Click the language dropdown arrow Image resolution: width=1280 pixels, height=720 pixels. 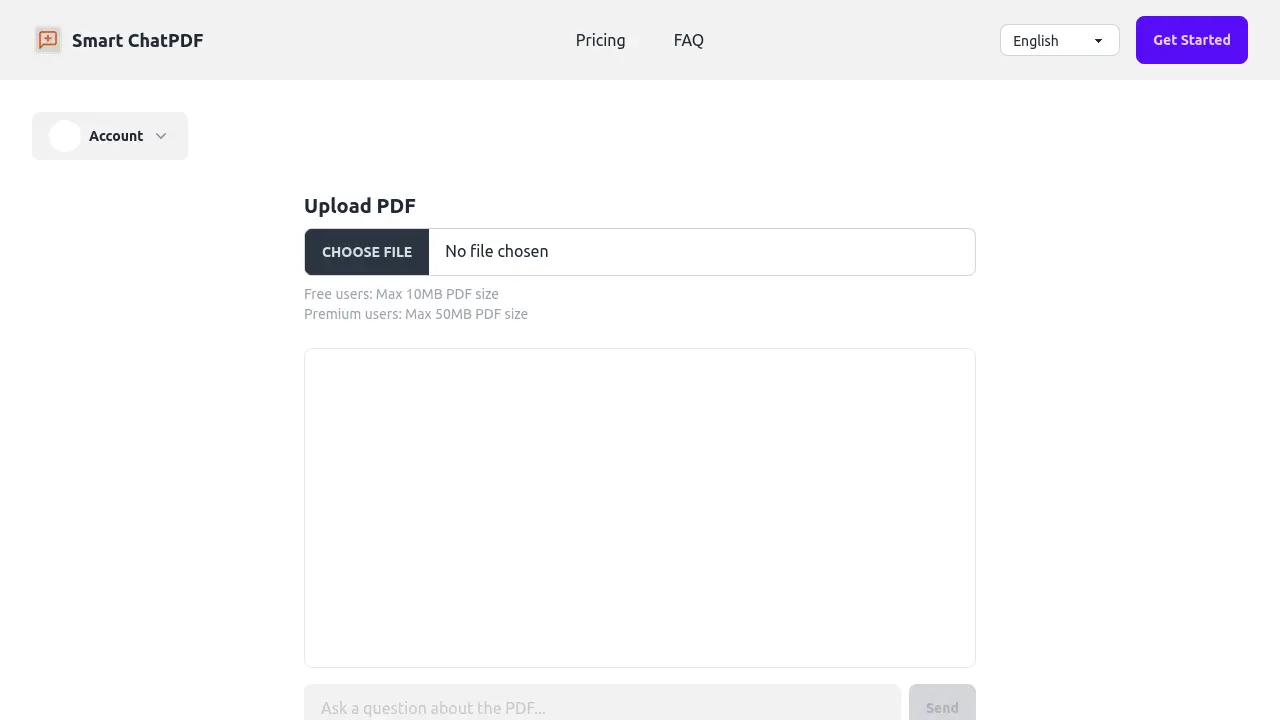tap(1097, 40)
